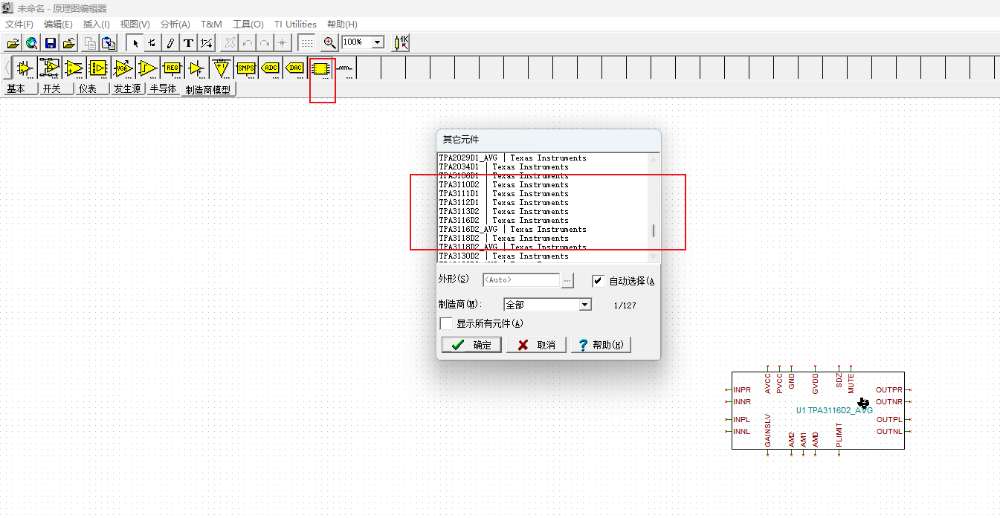Select TPA3113D2 in the component list
Image resolution: width=1000 pixels, height=518 pixels.
click(503, 211)
